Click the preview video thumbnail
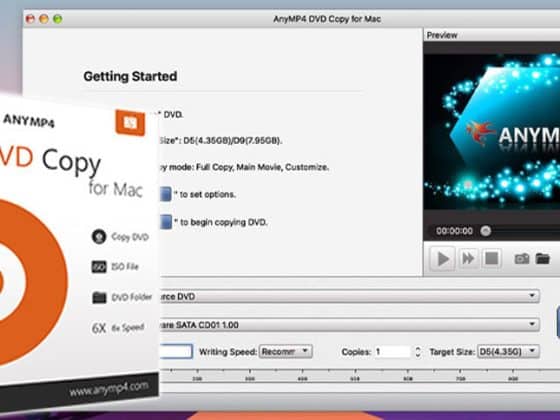Screen dimensions: 560x420 pyautogui.click(x=492, y=131)
